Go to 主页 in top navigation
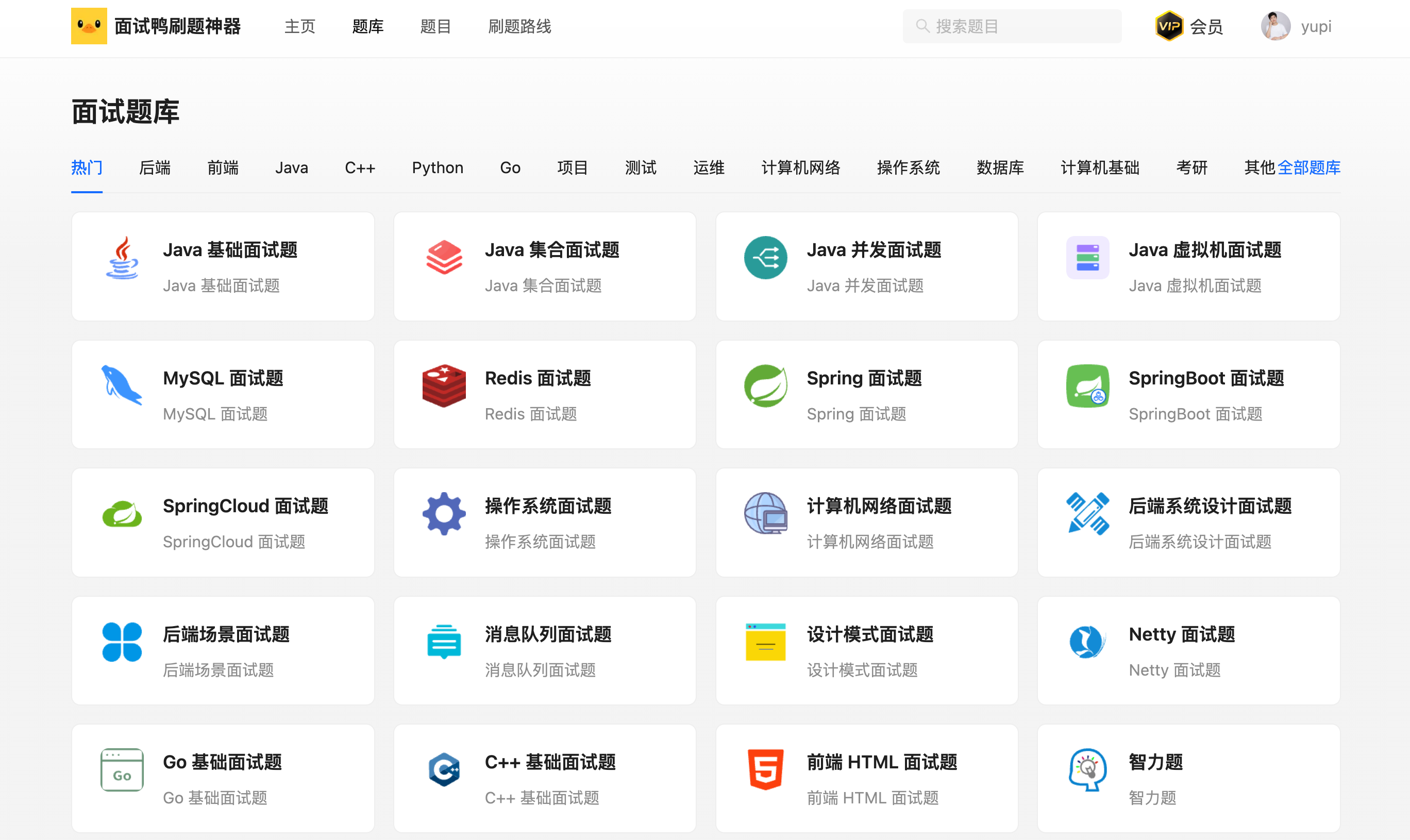The height and width of the screenshot is (840, 1410). coord(300,26)
